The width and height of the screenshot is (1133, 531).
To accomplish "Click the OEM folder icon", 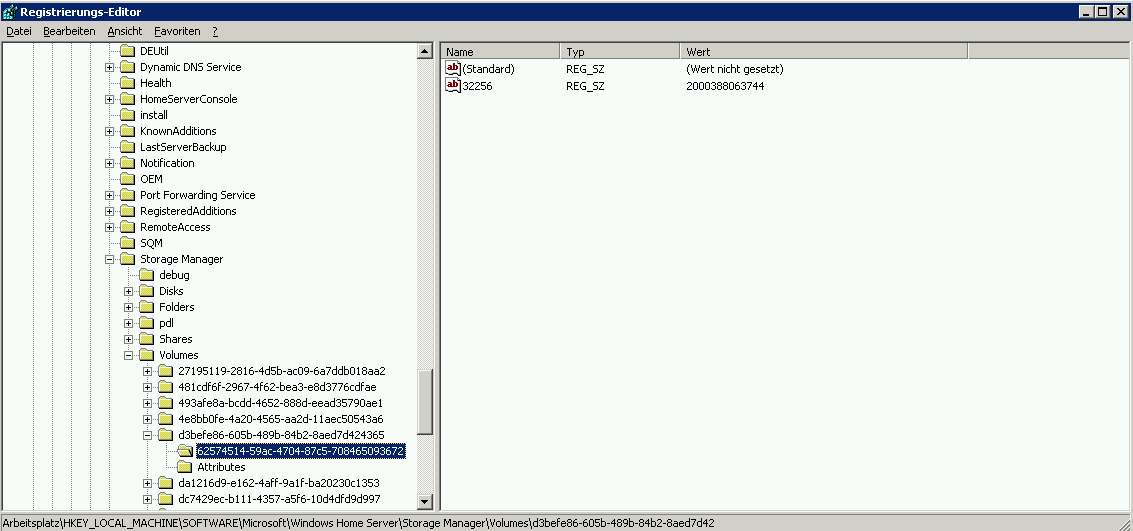I will pos(127,179).
